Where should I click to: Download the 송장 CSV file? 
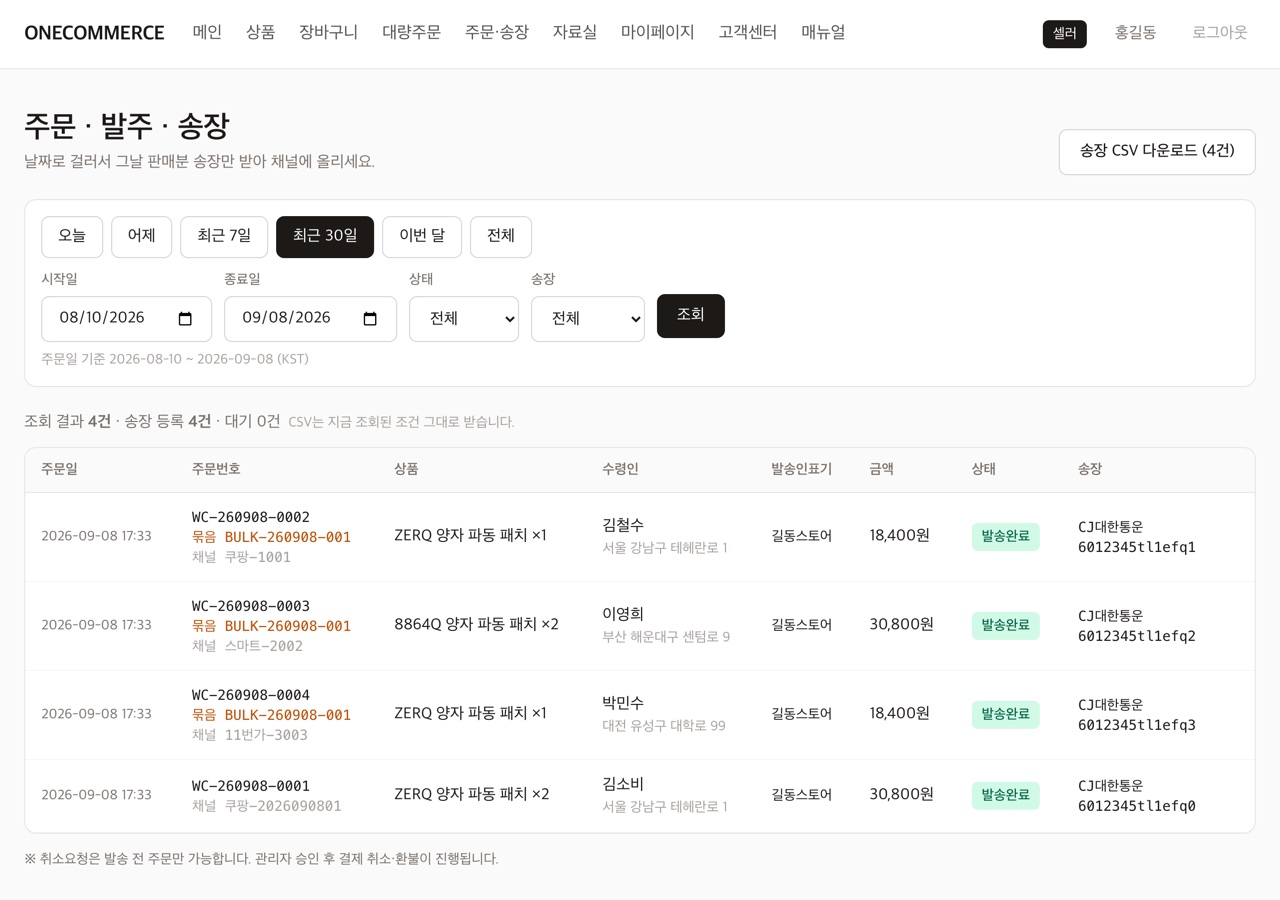1157,152
